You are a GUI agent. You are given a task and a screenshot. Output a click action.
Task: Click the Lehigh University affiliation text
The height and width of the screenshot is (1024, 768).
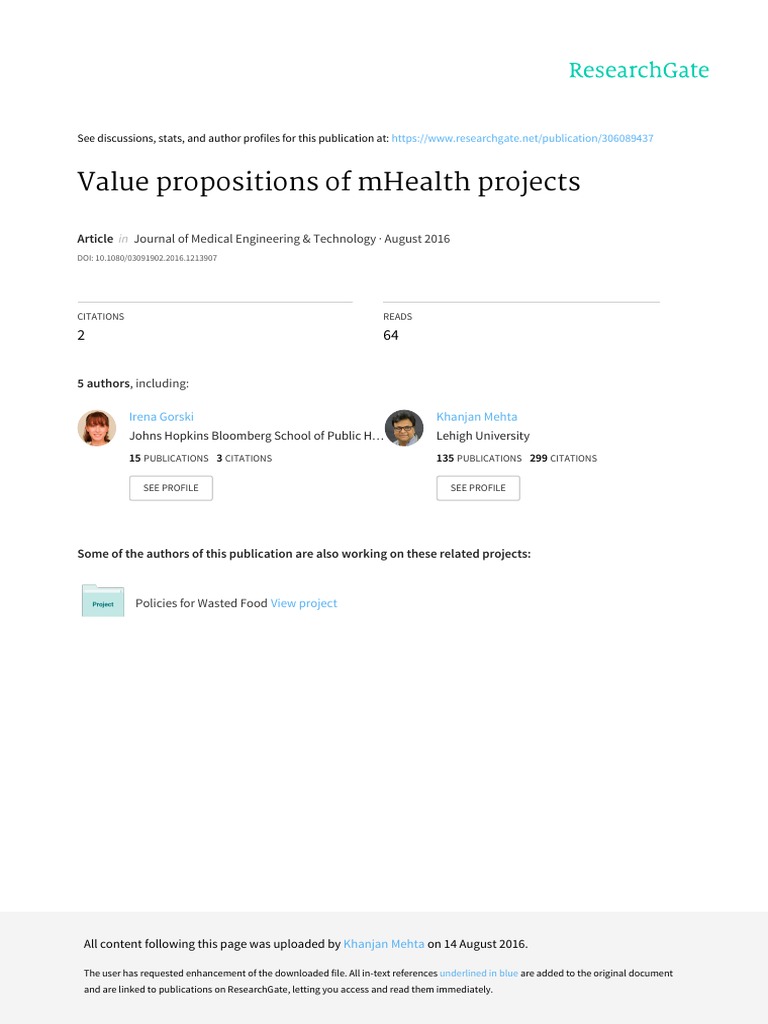[483, 436]
